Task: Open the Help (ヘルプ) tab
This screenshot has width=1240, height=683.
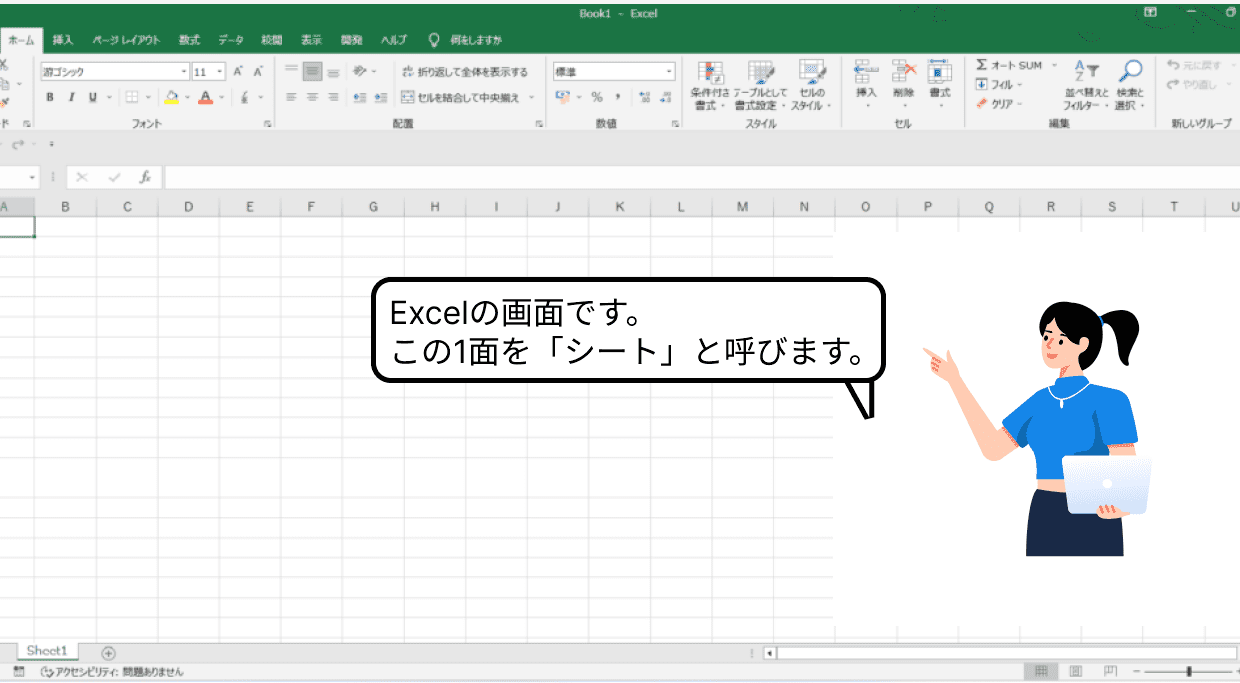Action: (x=394, y=40)
